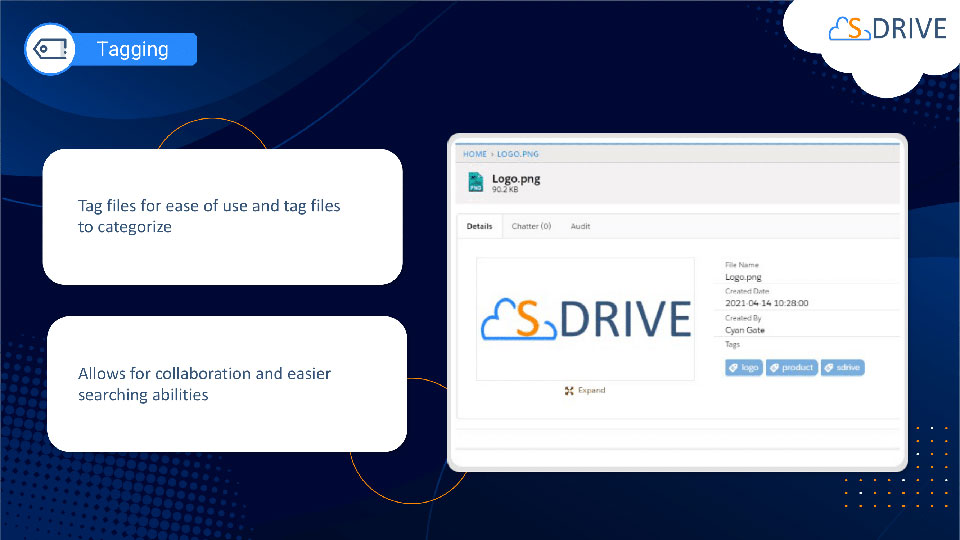Select the Details tab
960x540 pixels.
[479, 227]
